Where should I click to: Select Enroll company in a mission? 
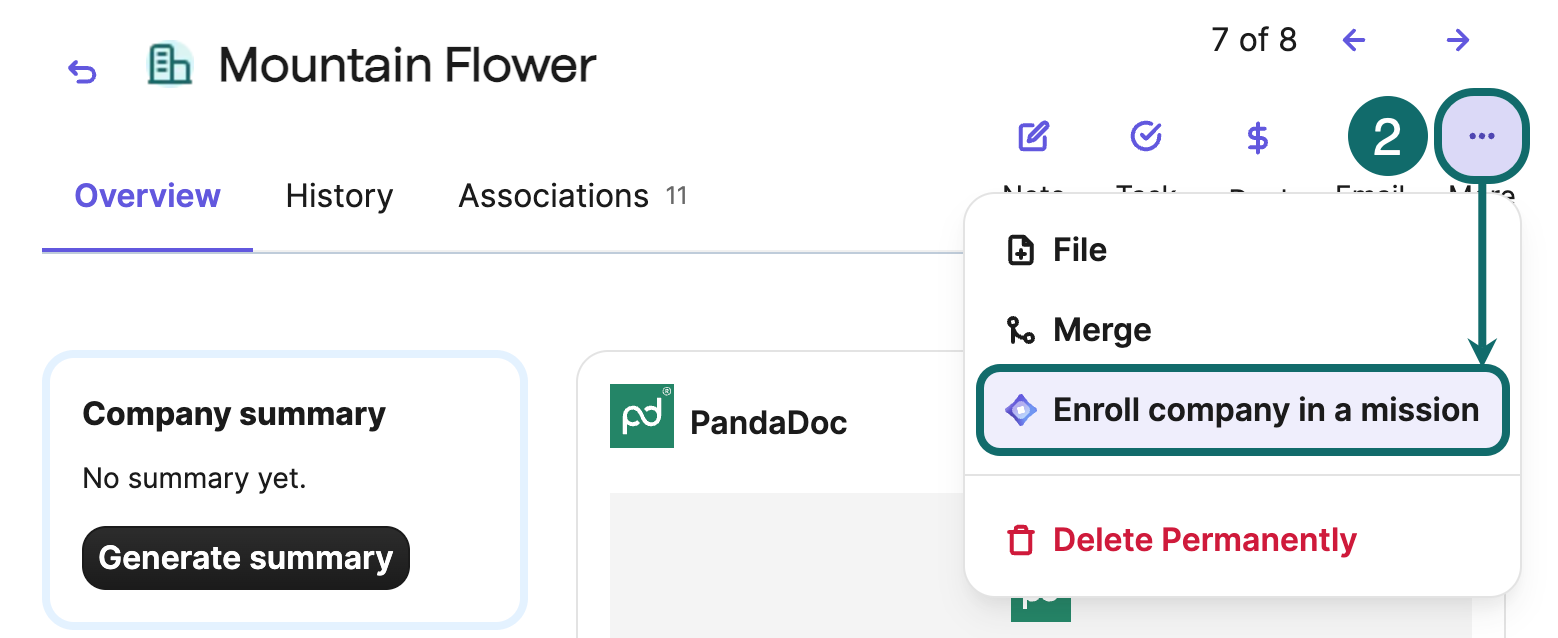(x=1242, y=410)
